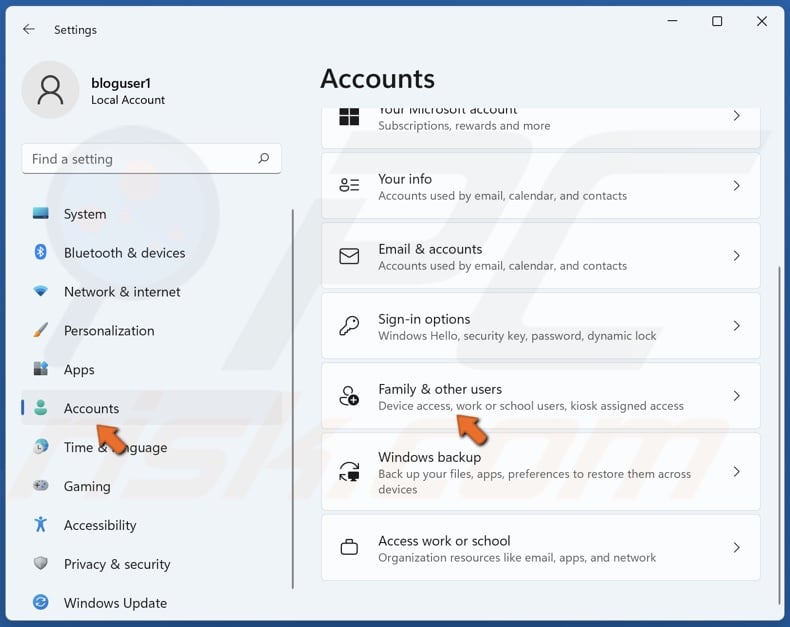Click the Accounts person icon
The height and width of the screenshot is (627, 790).
coord(40,408)
